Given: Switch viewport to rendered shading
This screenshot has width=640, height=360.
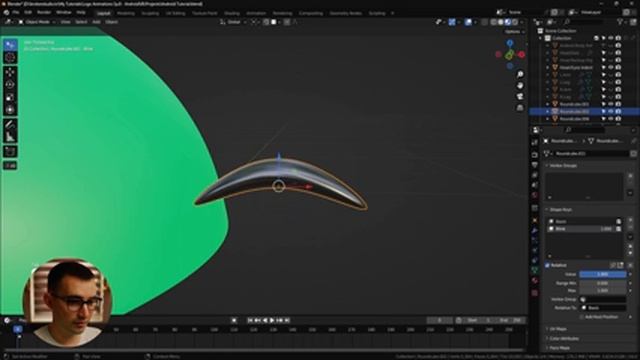Looking at the screenshot, I should 515,22.
